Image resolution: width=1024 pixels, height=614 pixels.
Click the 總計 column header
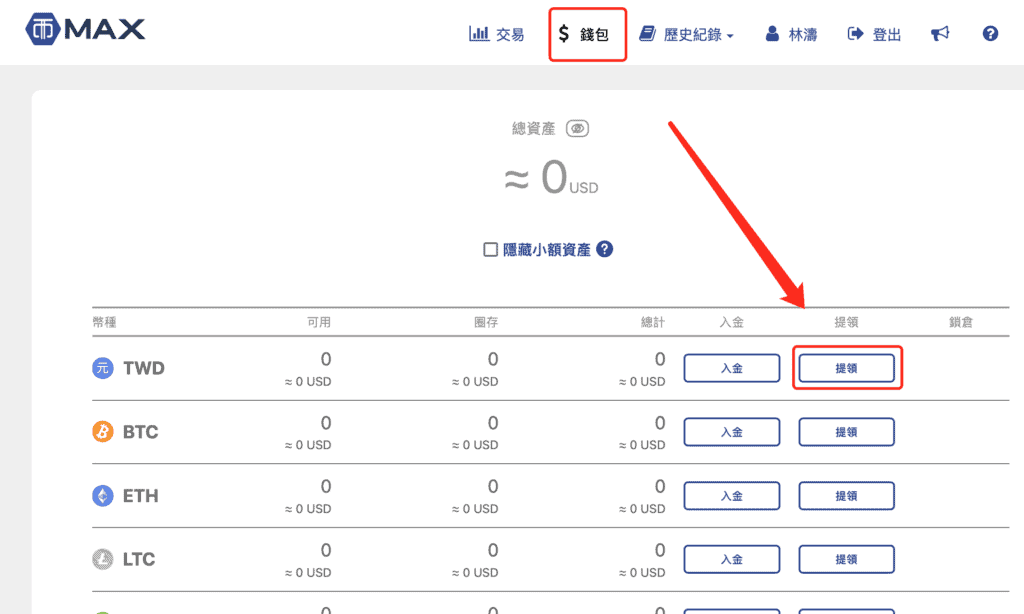click(x=653, y=322)
